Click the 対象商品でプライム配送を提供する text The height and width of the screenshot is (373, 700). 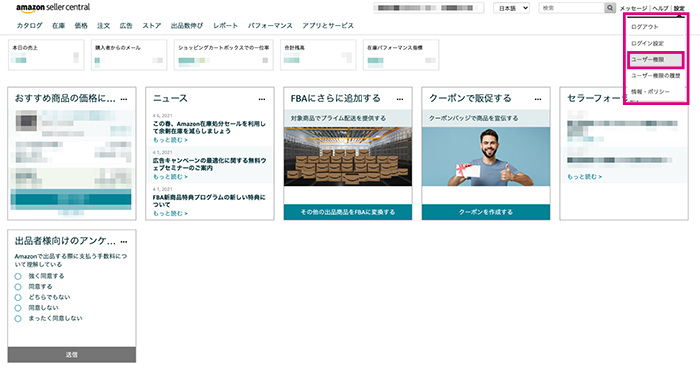338,118
